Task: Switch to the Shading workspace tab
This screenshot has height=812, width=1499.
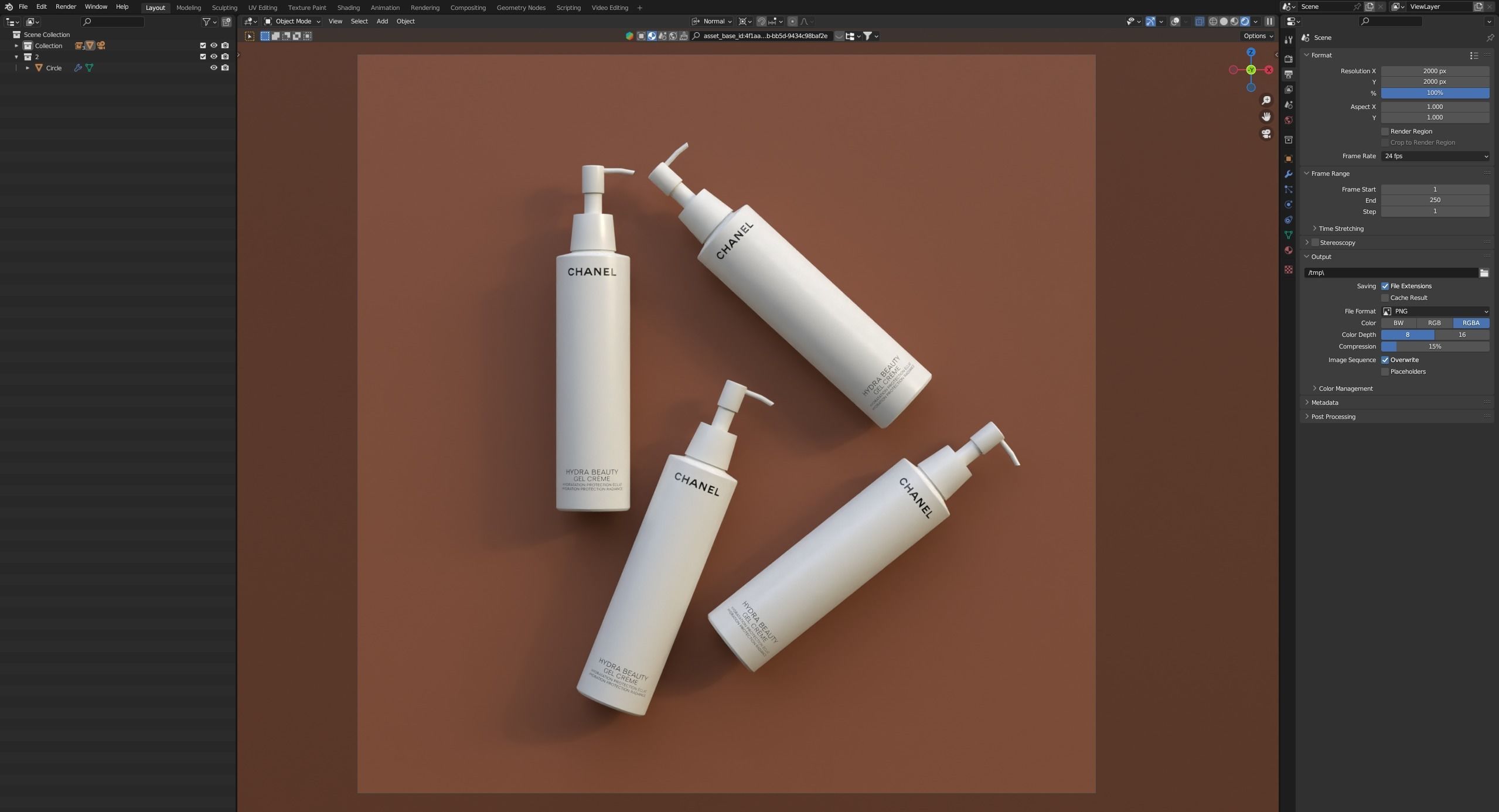Action: coord(348,8)
